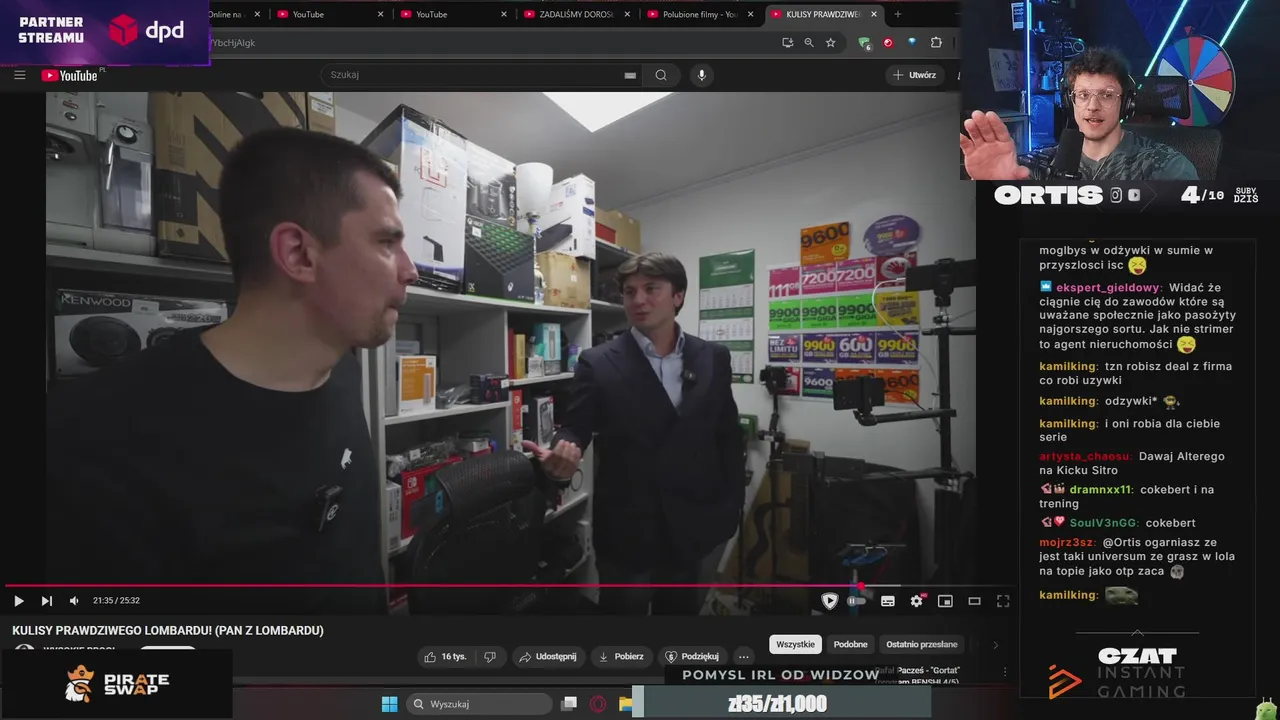Like the video (16 tys.)
This screenshot has width=1280, height=720.
[x=445, y=656]
